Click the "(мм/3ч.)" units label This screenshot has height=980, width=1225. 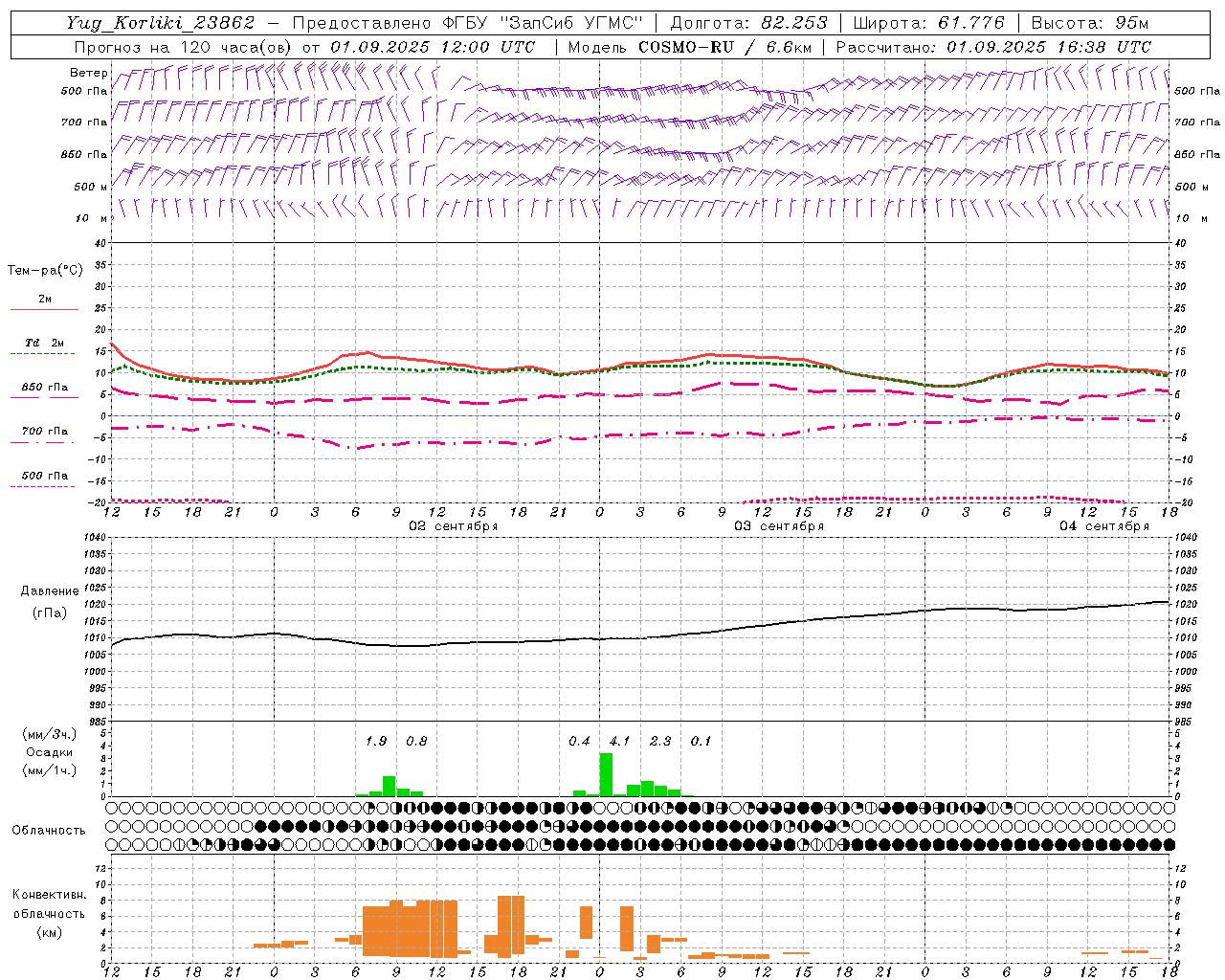pyautogui.click(x=50, y=734)
